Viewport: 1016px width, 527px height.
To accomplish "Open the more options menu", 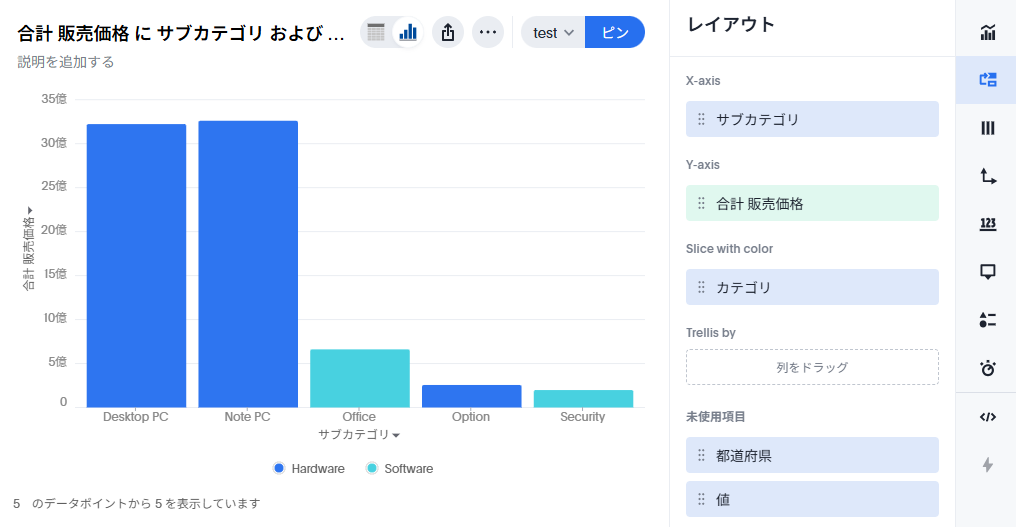I will [488, 32].
